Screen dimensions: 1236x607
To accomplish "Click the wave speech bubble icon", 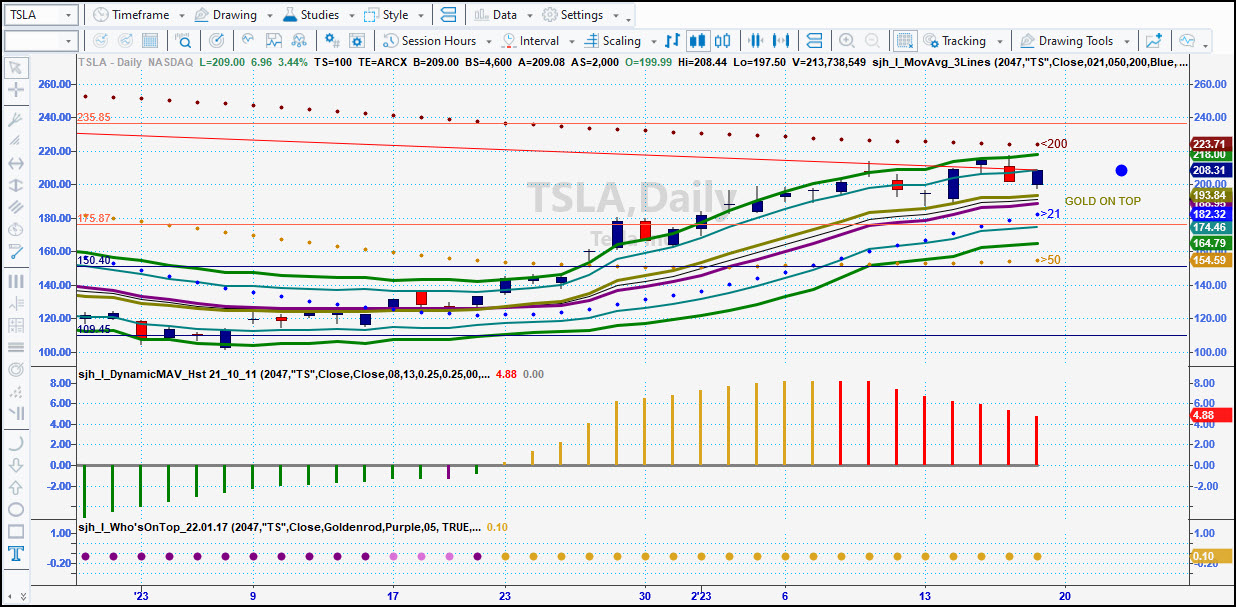I will tap(1187, 41).
